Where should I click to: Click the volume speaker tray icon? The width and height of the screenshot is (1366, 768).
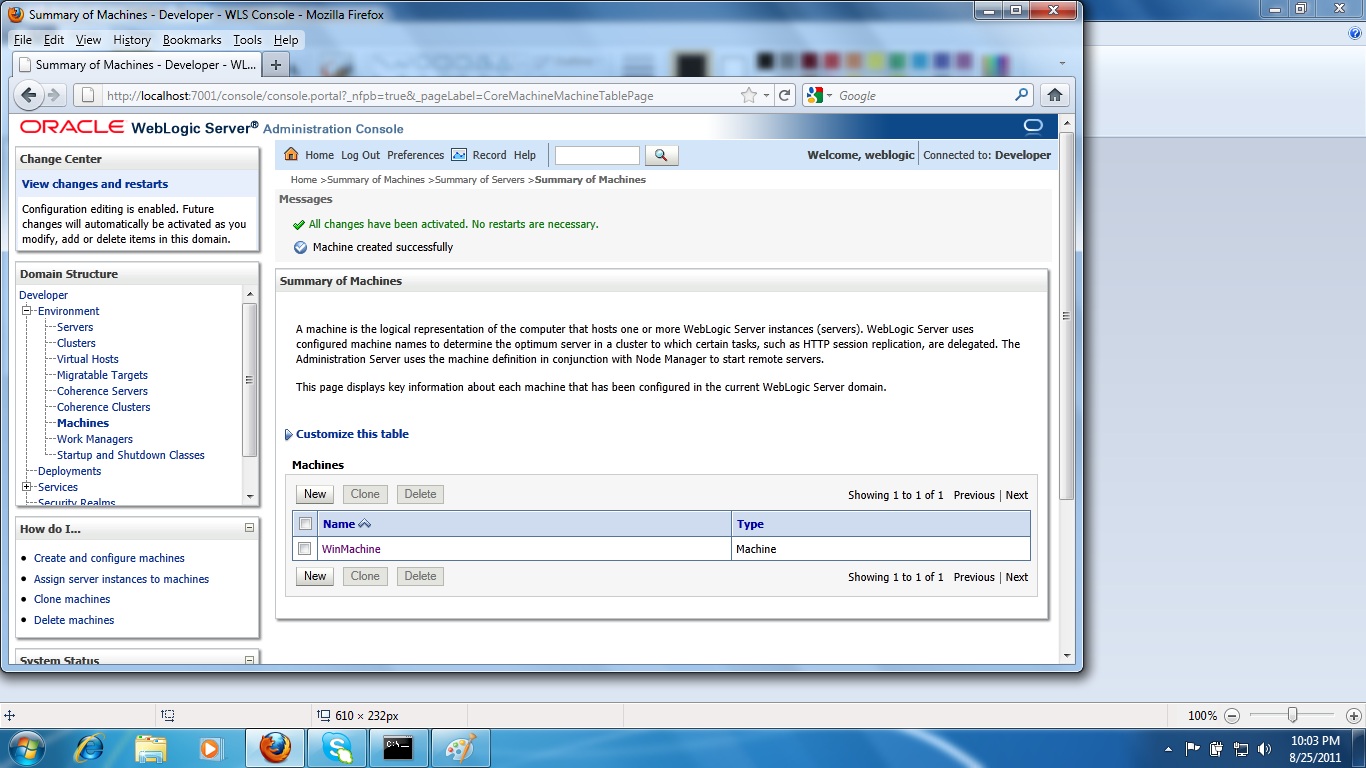(x=1265, y=748)
